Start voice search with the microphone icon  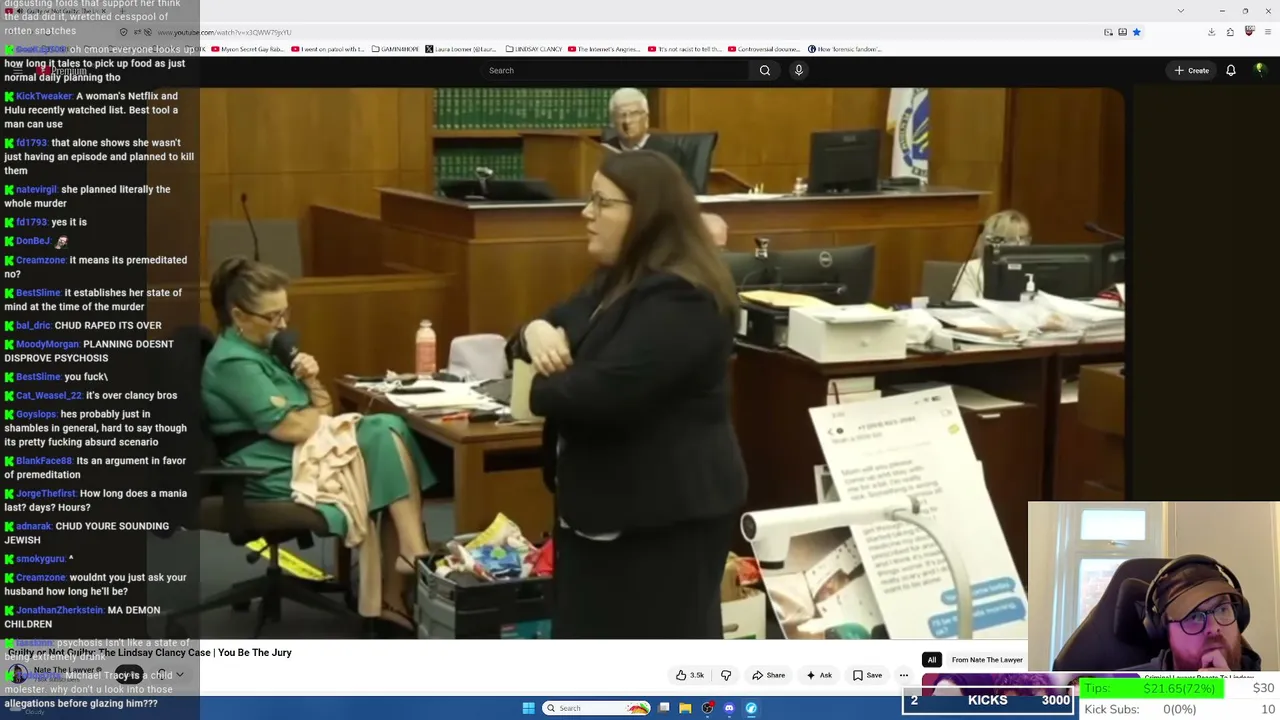click(798, 70)
